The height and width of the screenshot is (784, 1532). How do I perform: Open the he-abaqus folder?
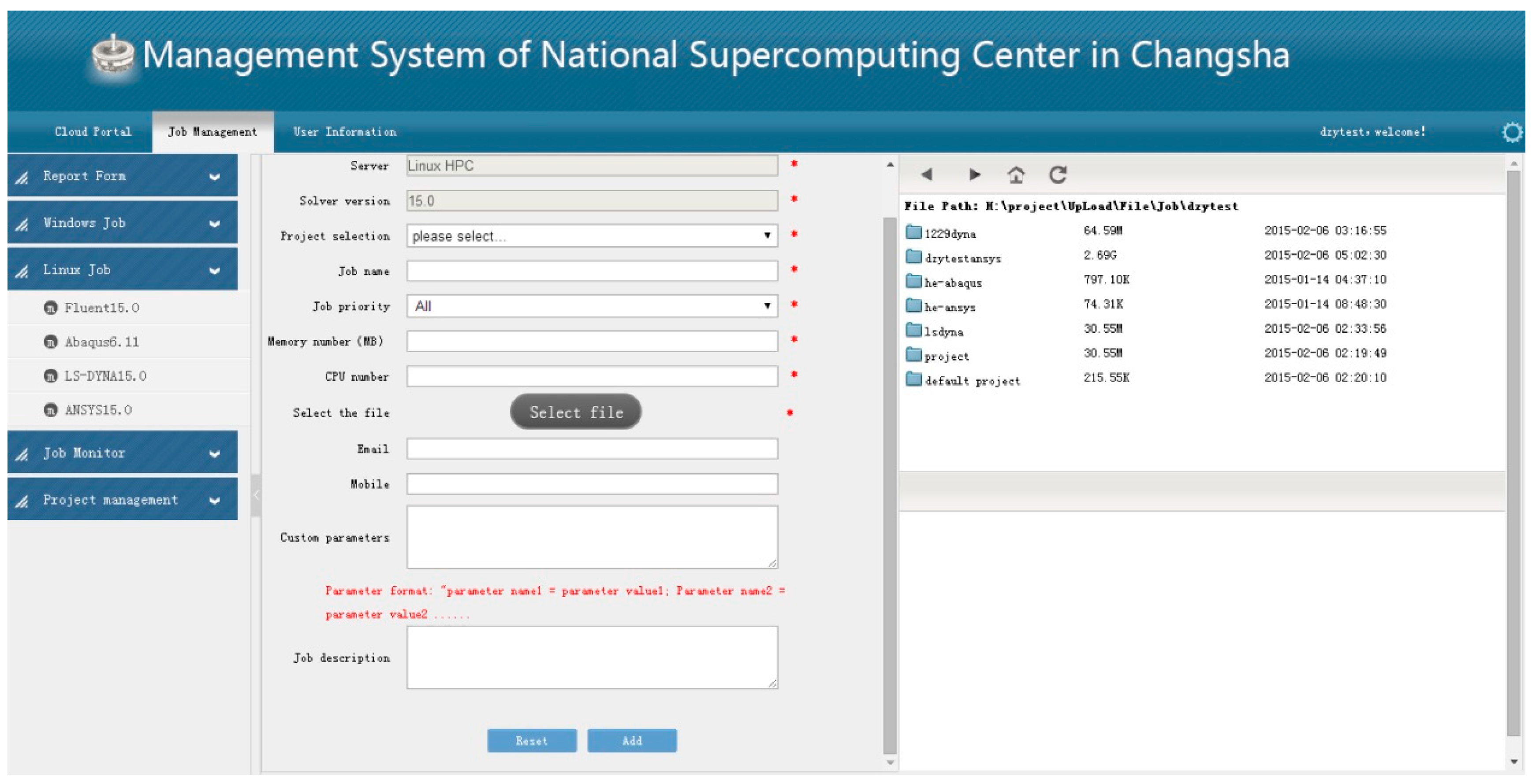tap(952, 282)
